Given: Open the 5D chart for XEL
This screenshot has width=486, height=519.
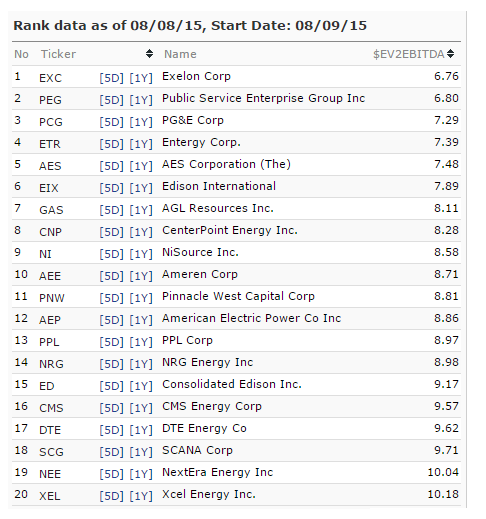Looking at the screenshot, I should pyautogui.click(x=111, y=496).
